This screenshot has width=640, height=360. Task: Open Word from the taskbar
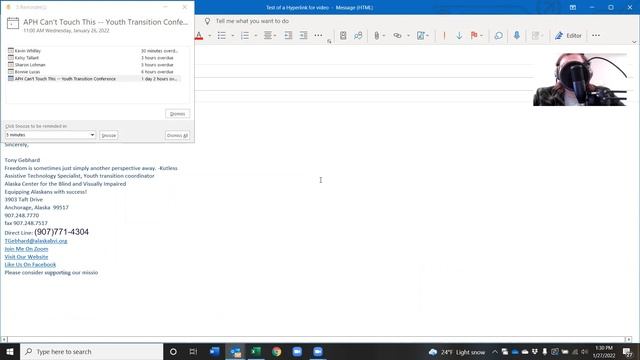coord(215,351)
